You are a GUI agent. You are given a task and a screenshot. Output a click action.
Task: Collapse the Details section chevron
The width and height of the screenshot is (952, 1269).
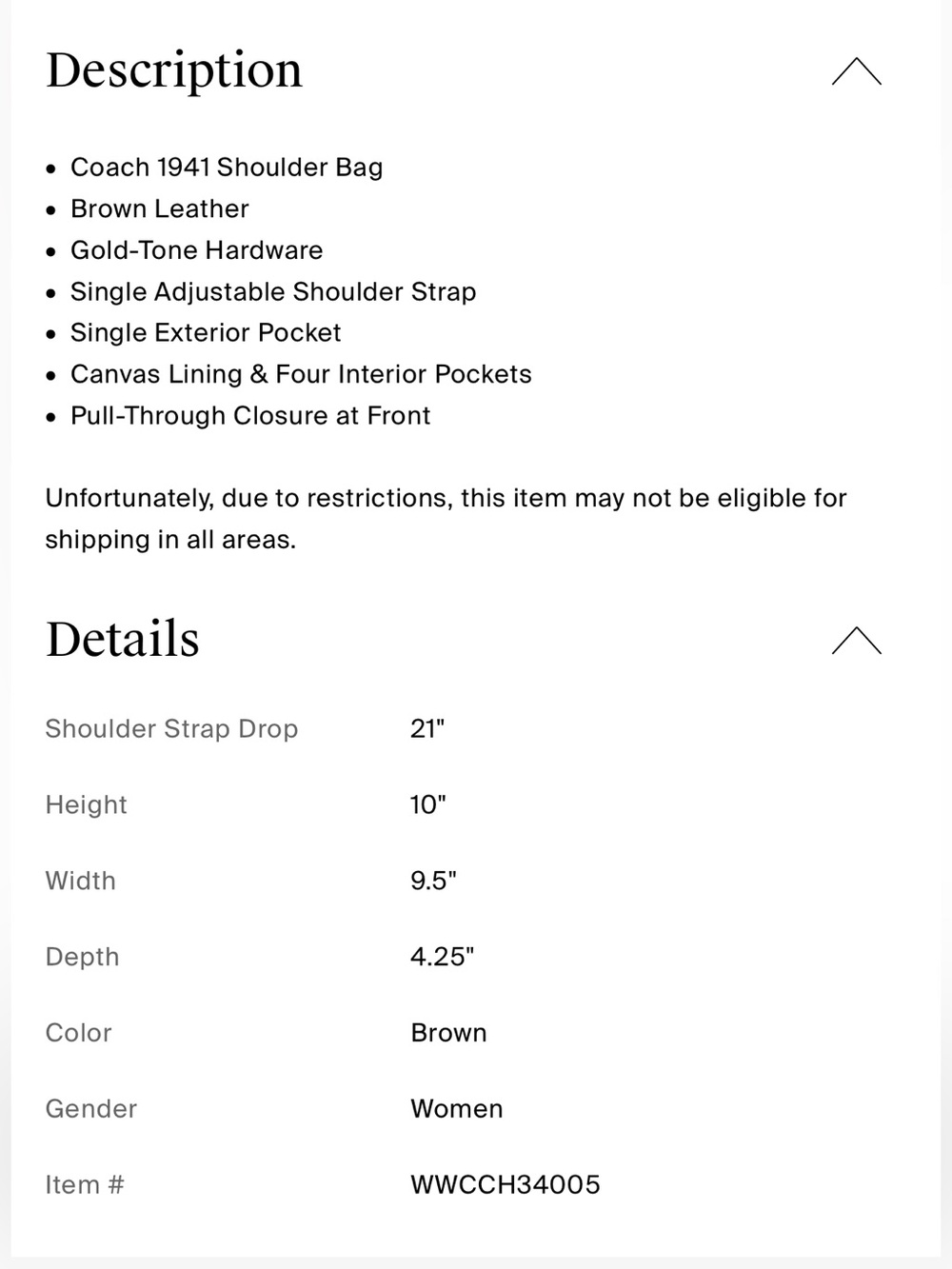pos(857,641)
